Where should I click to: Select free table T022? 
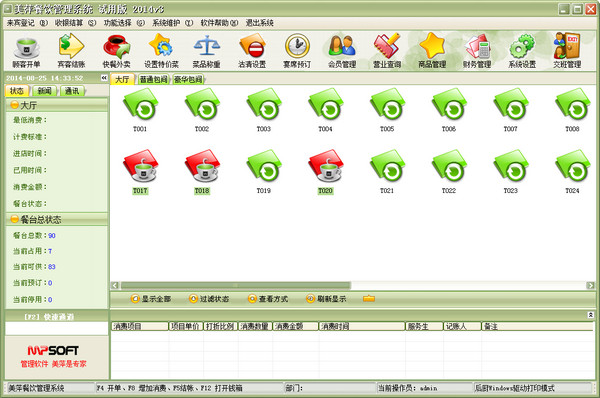[449, 172]
